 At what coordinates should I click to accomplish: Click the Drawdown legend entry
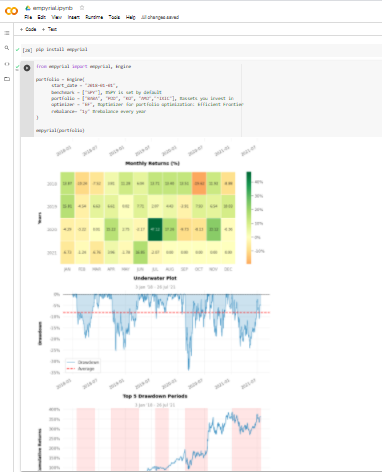(83, 362)
